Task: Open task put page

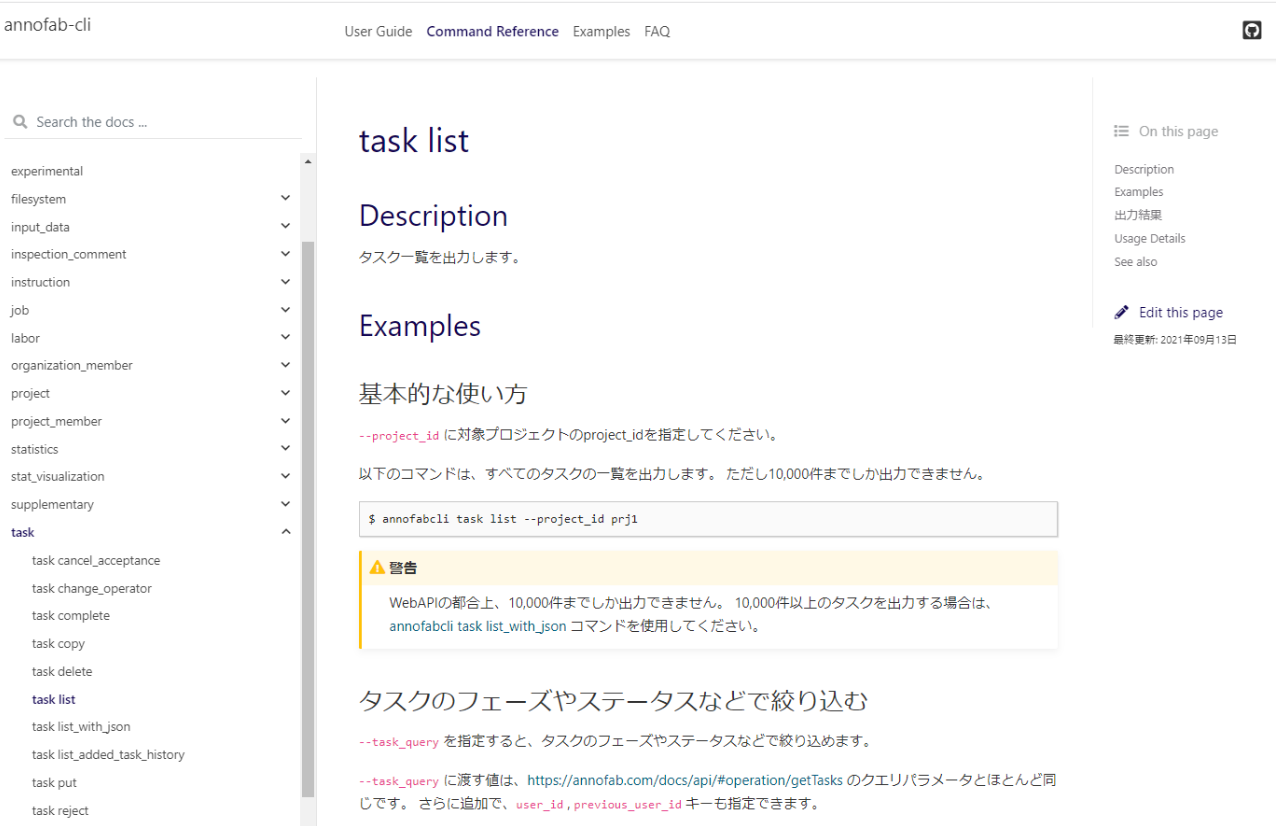Action: (x=54, y=782)
